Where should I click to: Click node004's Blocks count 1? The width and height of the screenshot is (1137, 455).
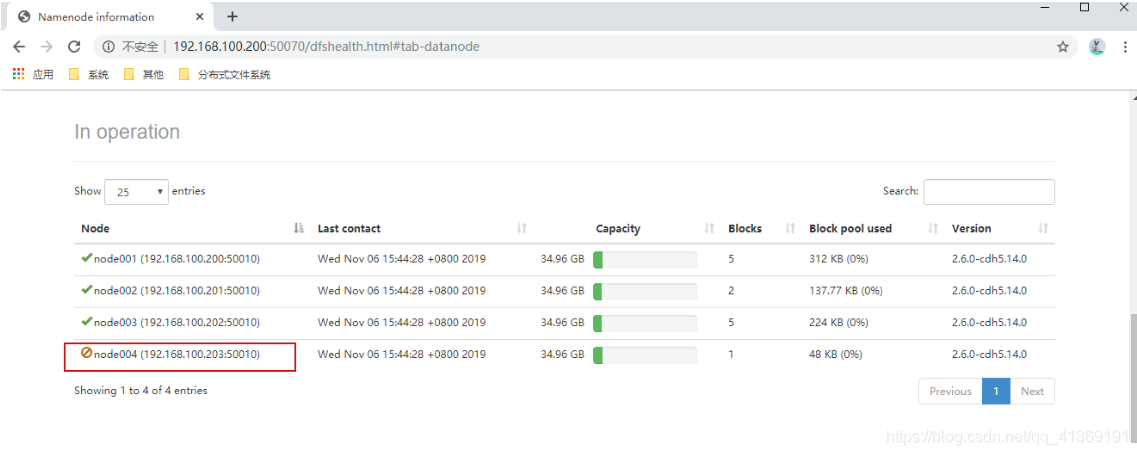(x=731, y=354)
